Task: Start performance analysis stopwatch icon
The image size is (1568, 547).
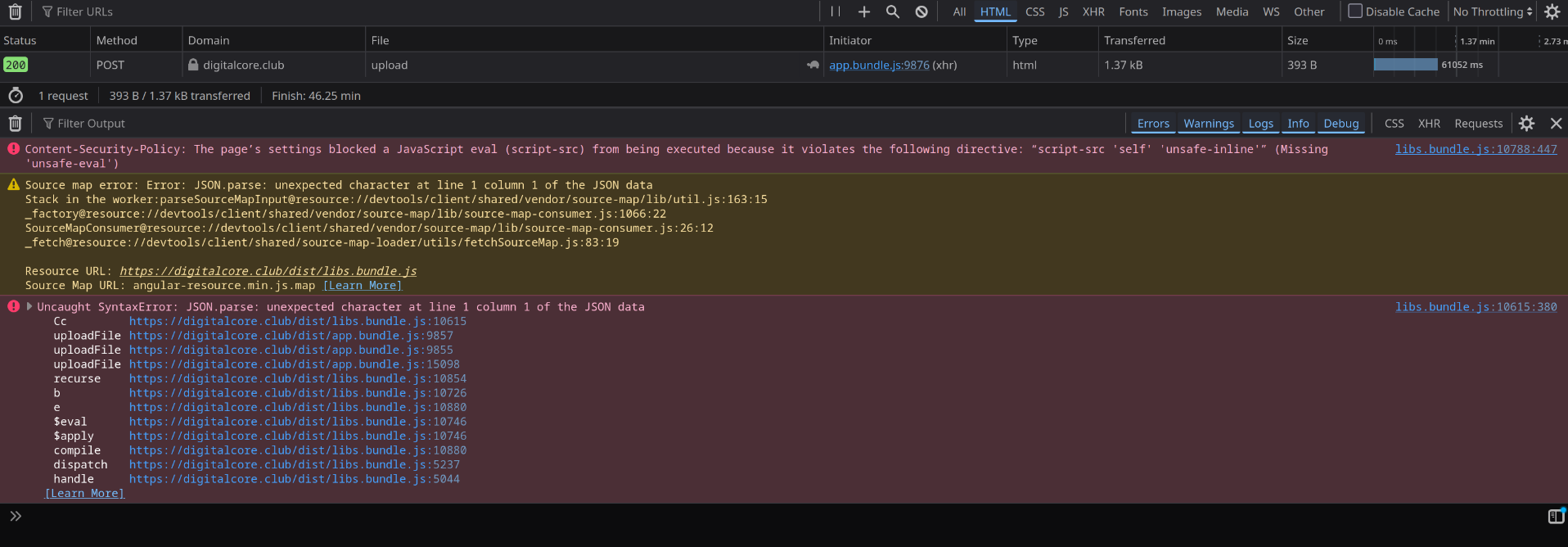Action: [16, 96]
